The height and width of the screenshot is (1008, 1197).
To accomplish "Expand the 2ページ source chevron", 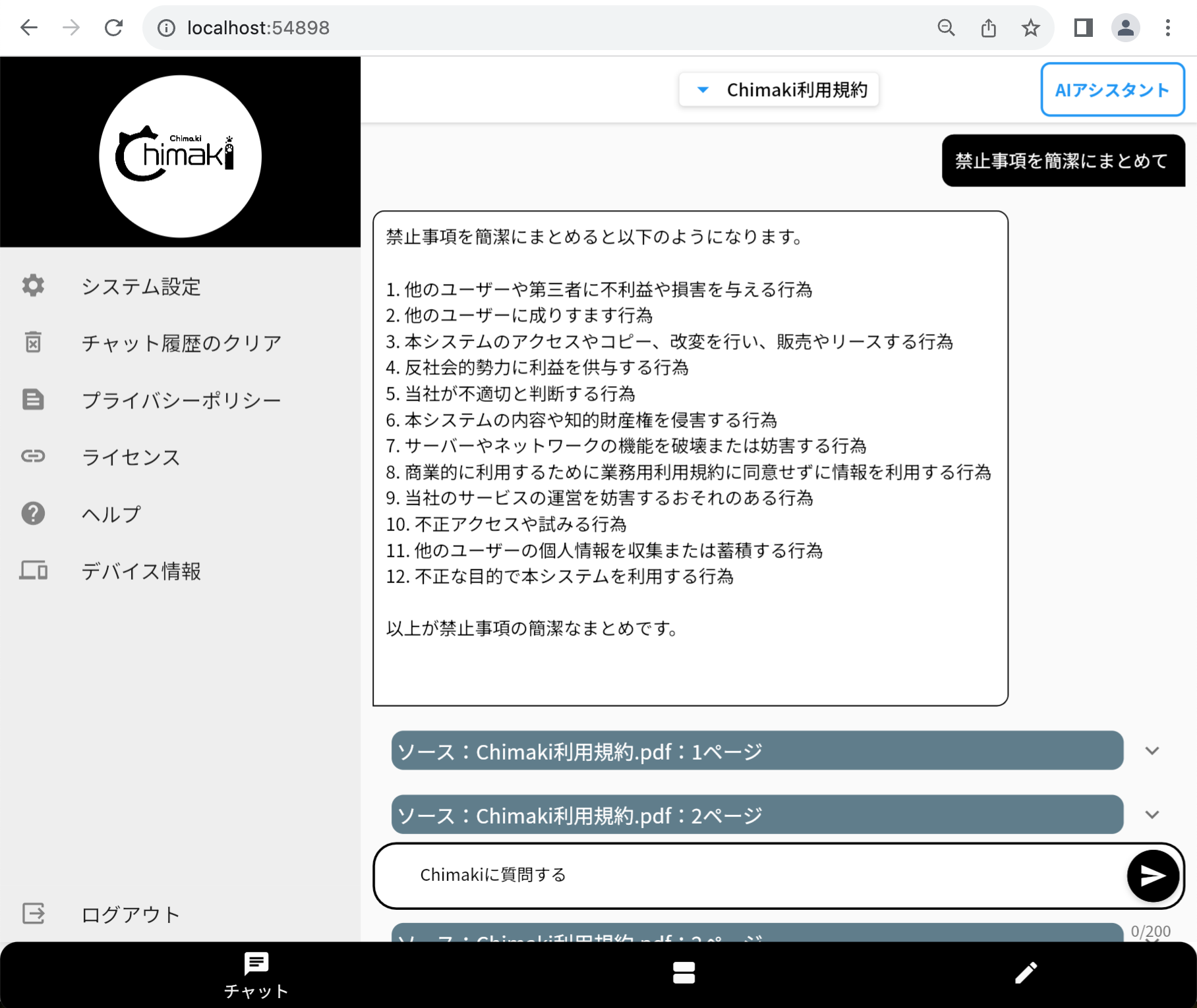I will pos(1152,814).
